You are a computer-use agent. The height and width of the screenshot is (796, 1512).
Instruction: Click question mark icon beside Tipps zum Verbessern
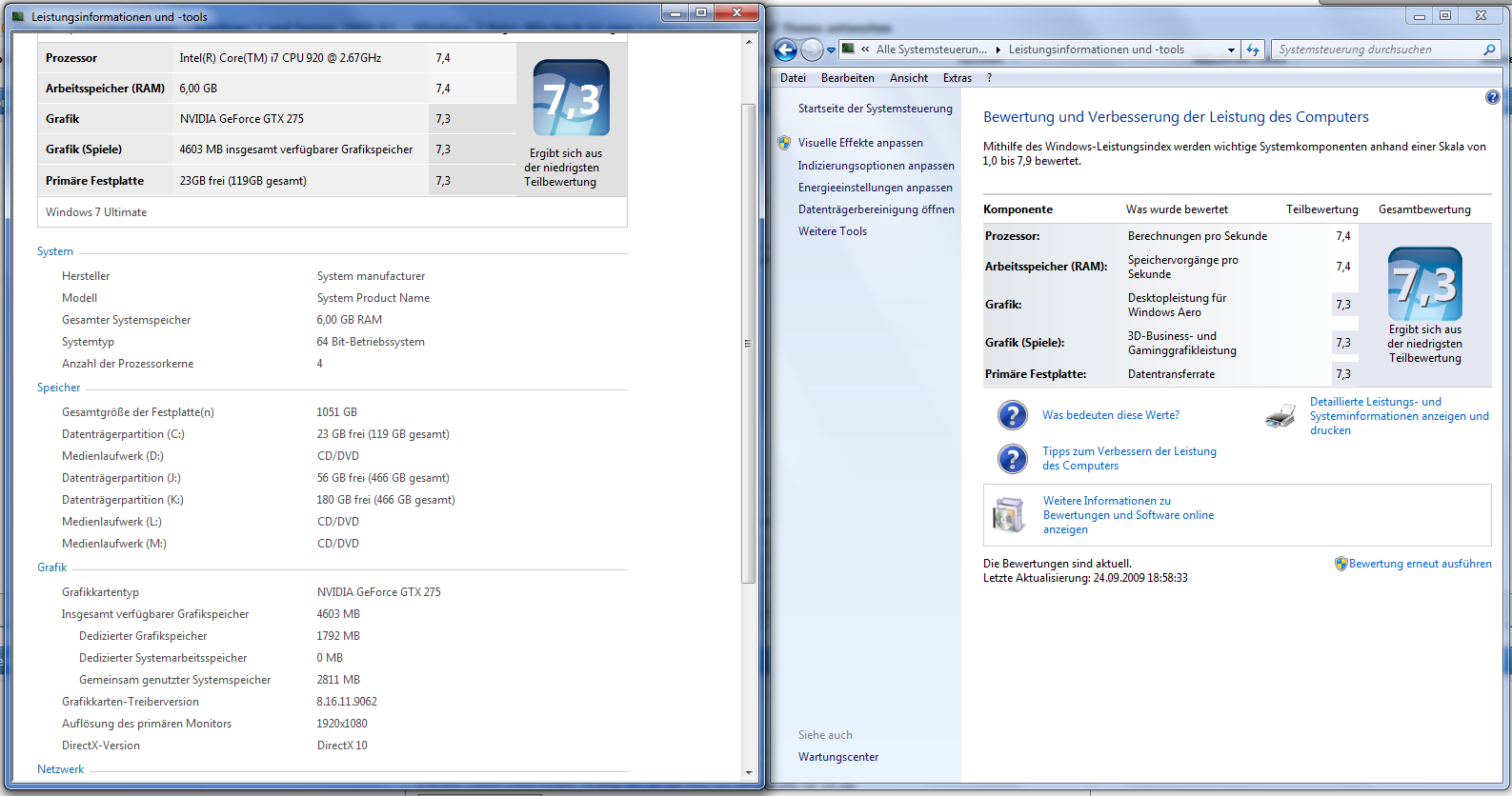[x=1013, y=459]
